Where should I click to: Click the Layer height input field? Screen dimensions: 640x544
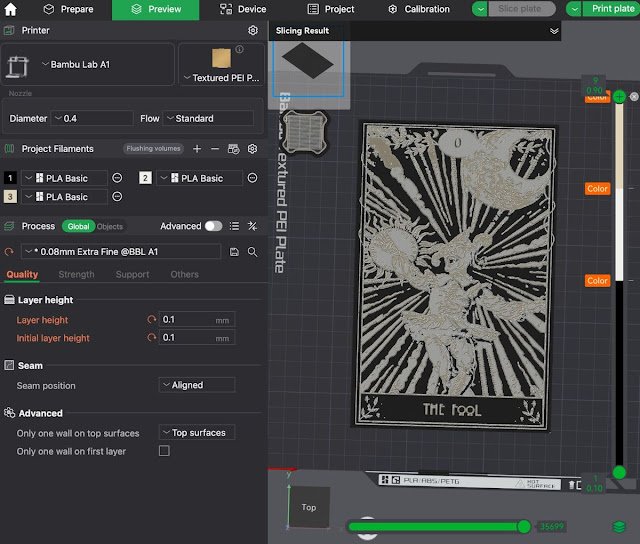pos(187,320)
